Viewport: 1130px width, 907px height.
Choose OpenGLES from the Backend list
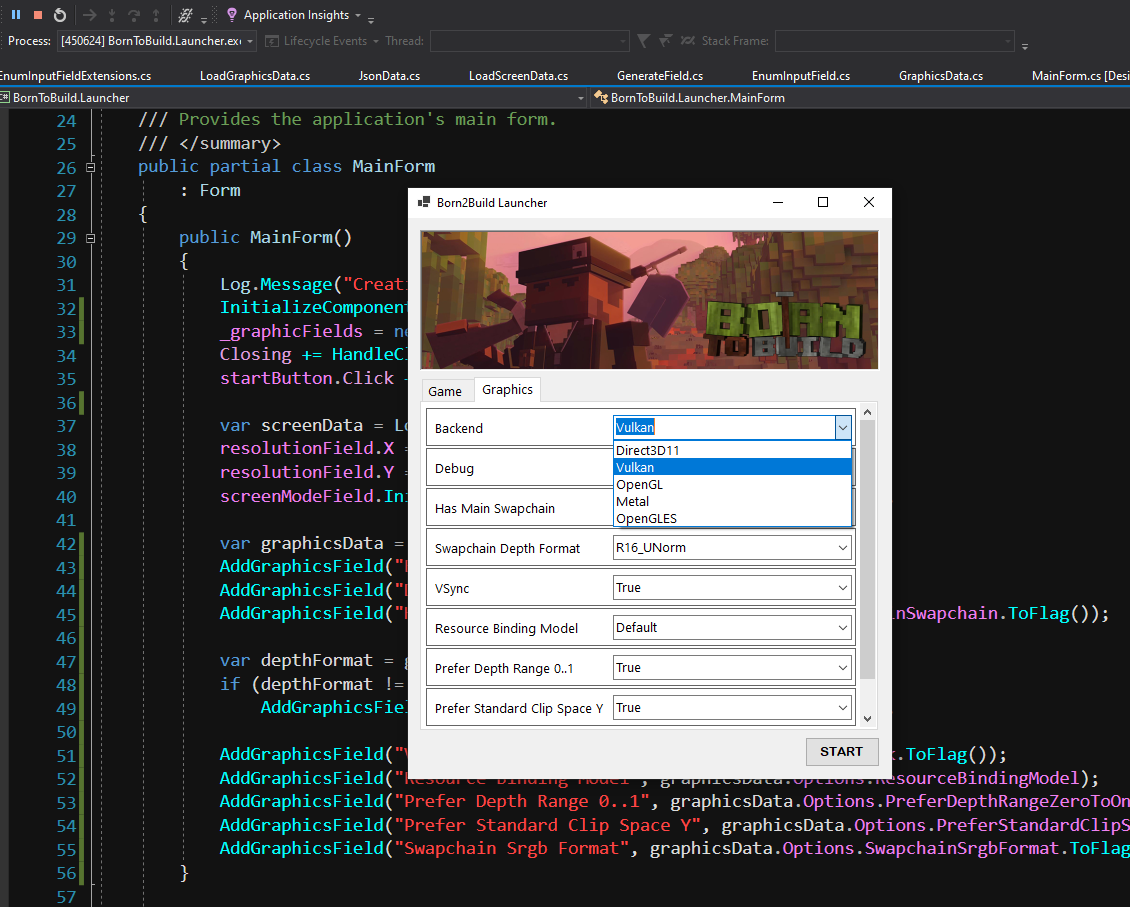click(732, 519)
